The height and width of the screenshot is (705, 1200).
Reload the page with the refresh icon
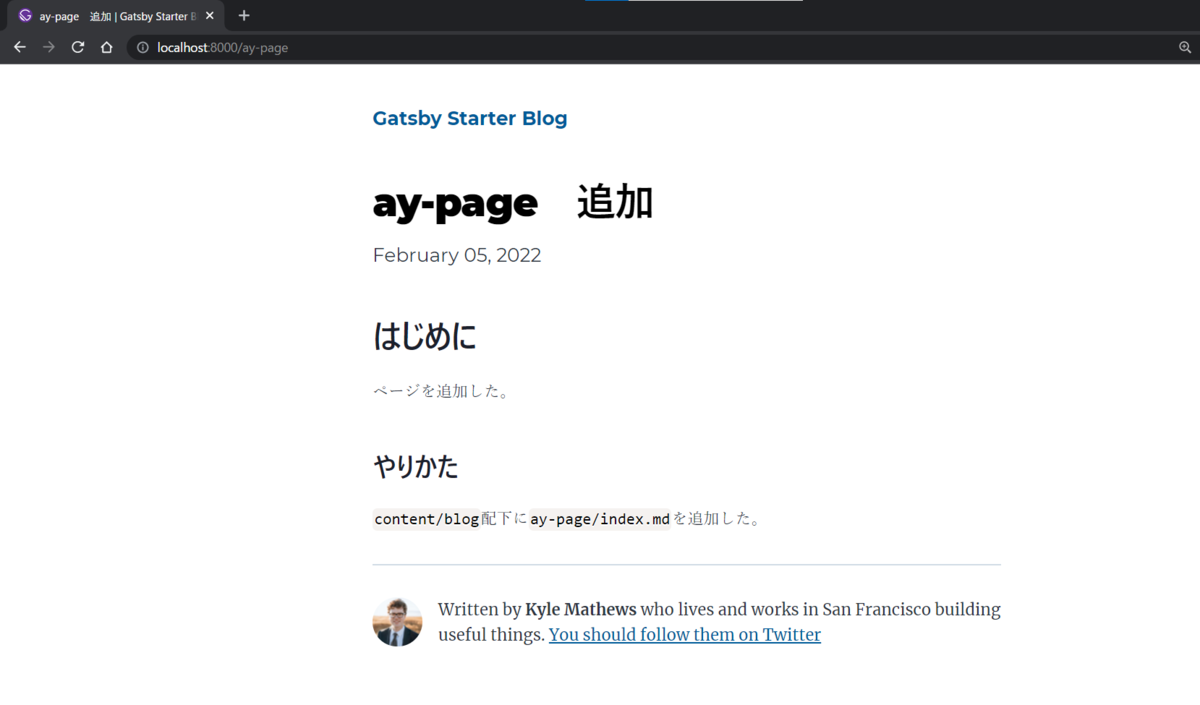(x=77, y=47)
